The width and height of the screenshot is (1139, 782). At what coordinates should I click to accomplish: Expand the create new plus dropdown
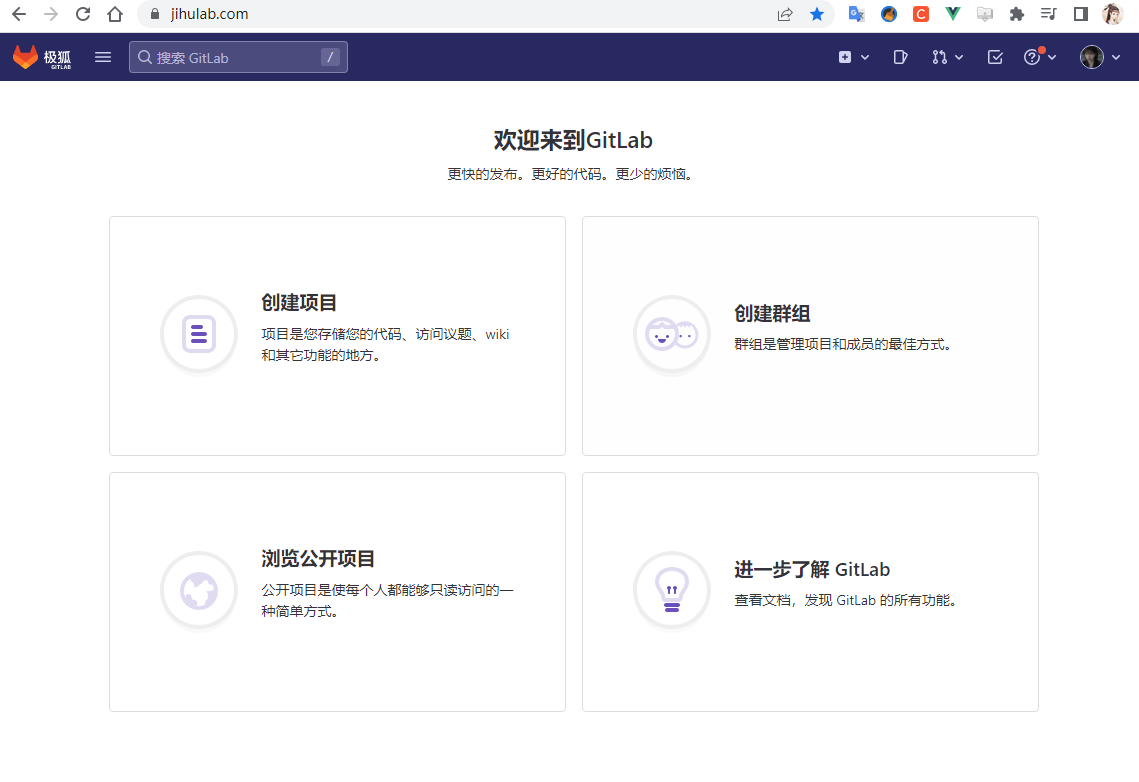[x=854, y=57]
